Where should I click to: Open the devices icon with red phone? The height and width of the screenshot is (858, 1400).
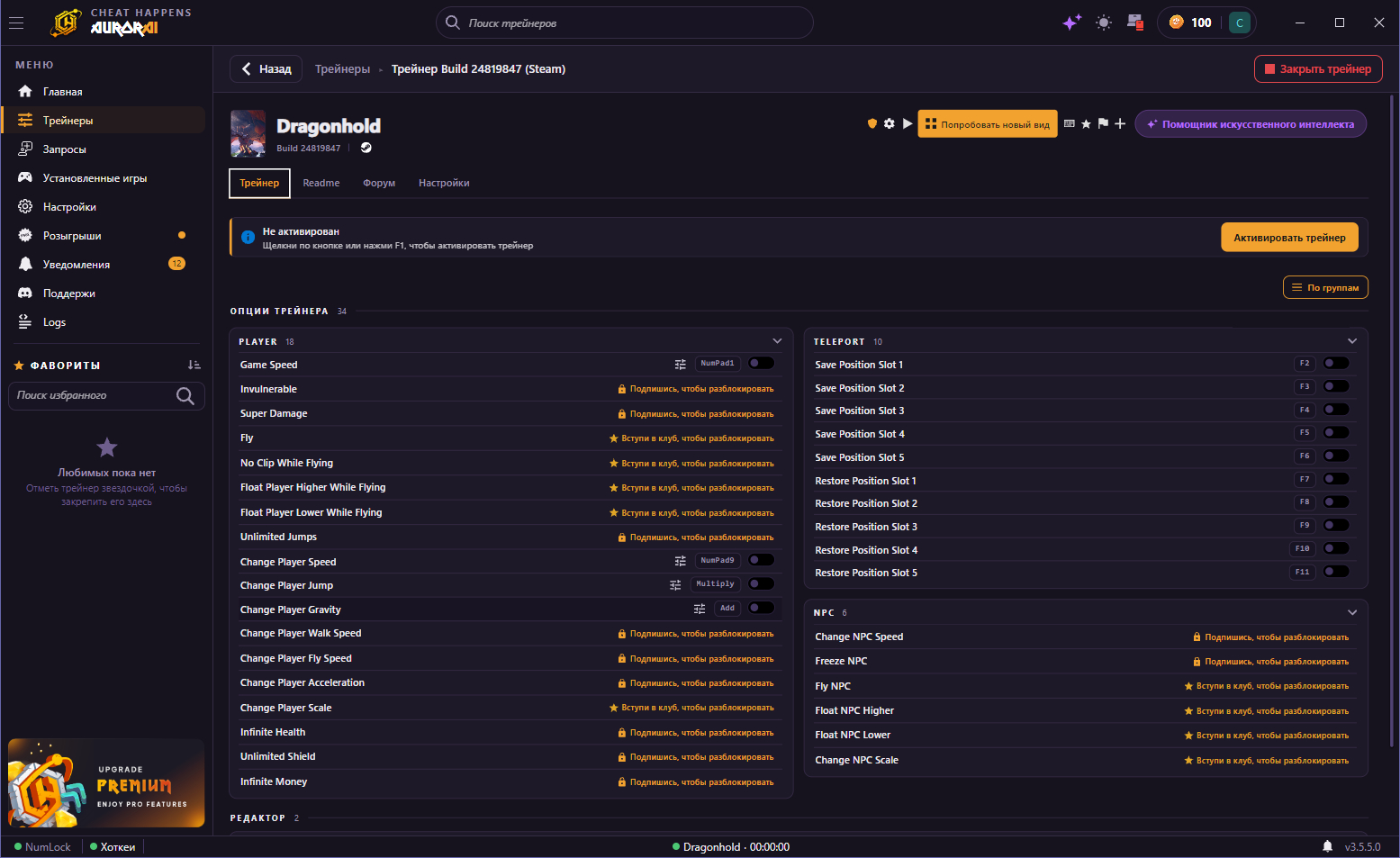[1134, 23]
